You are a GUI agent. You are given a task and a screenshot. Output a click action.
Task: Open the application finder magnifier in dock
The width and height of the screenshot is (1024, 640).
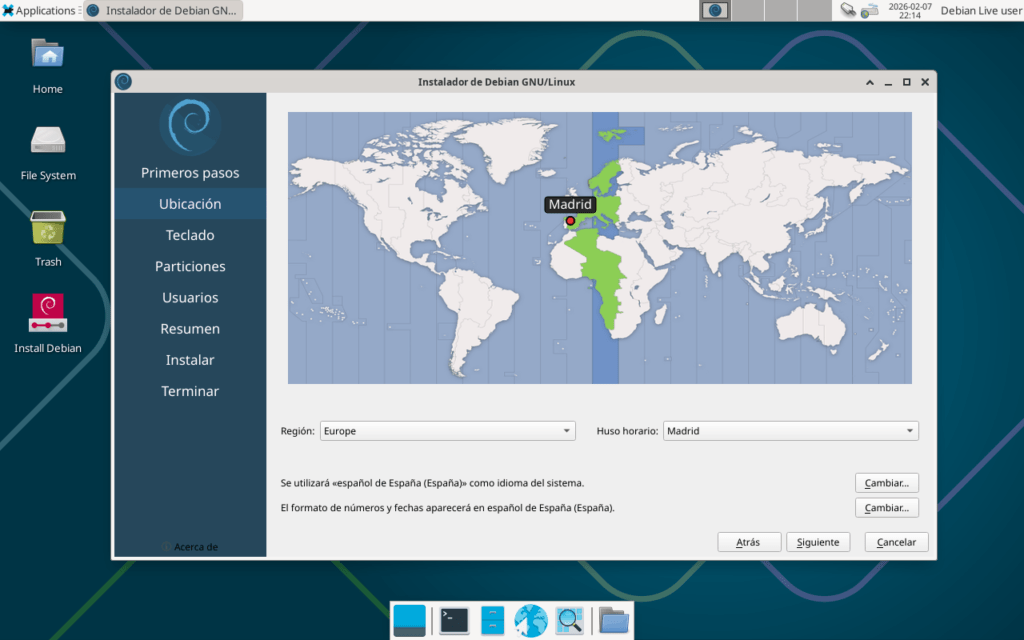pyautogui.click(x=570, y=620)
